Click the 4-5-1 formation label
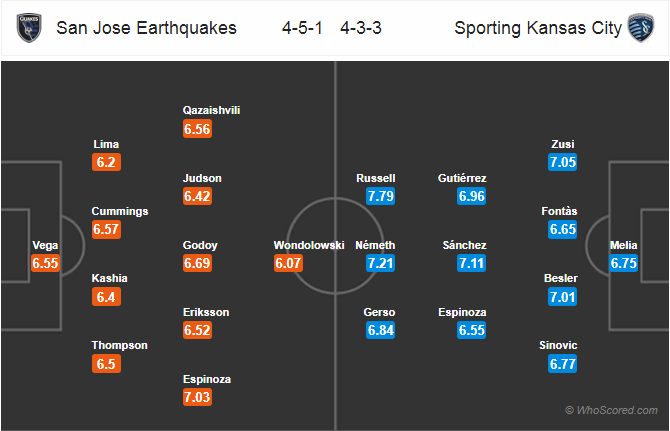This screenshot has width=670, height=431. (302, 28)
